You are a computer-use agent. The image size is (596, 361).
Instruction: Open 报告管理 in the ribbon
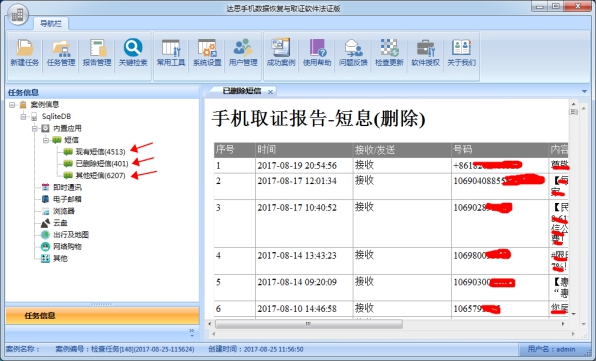[97, 53]
